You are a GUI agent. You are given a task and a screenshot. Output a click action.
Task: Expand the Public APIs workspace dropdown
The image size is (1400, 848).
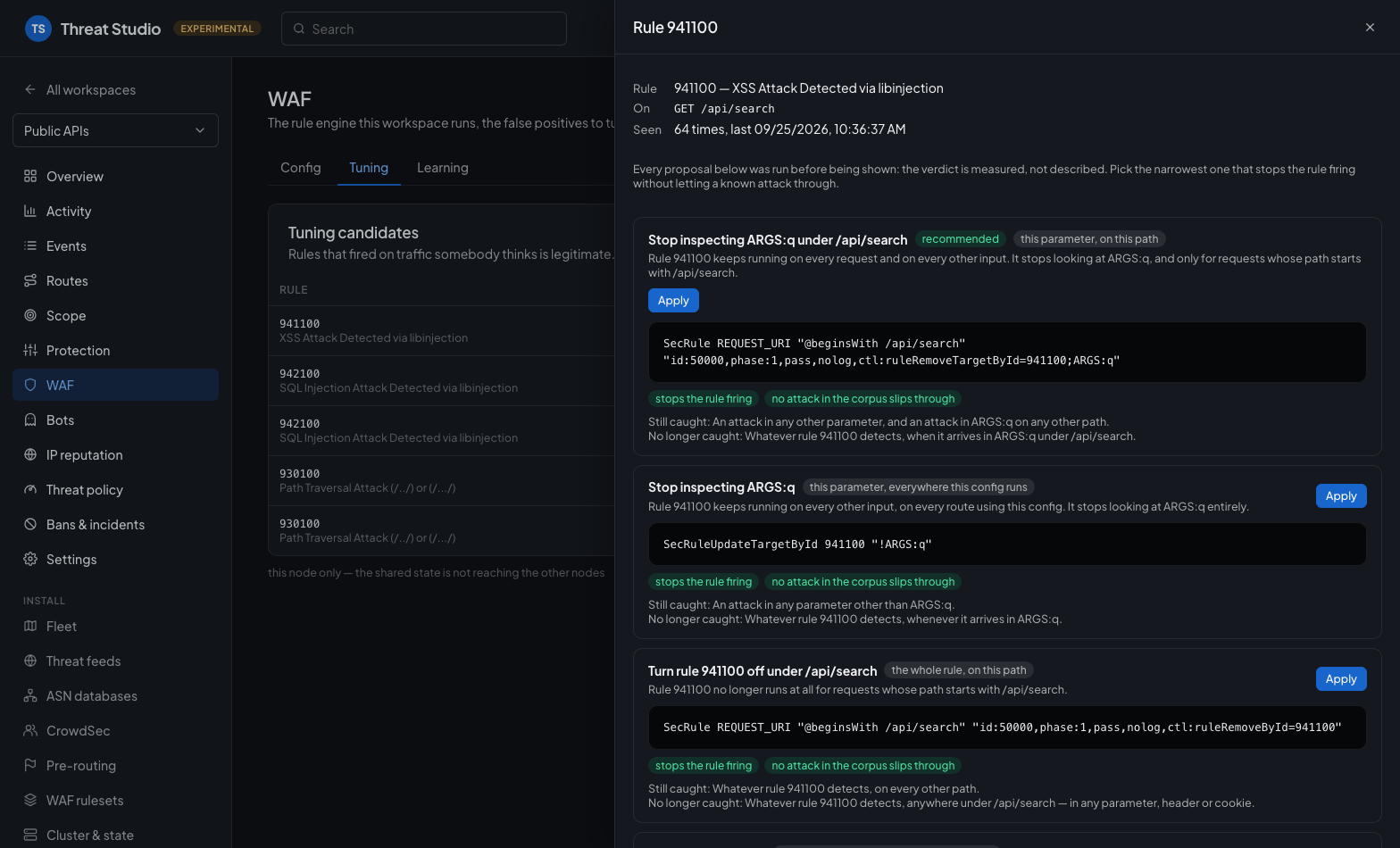pyautogui.click(x=115, y=130)
